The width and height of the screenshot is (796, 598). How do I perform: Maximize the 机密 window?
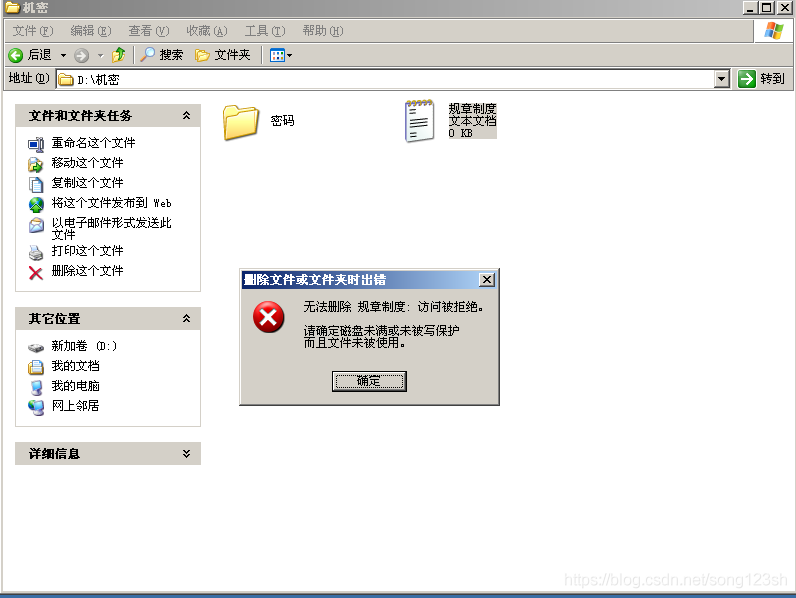pos(768,8)
